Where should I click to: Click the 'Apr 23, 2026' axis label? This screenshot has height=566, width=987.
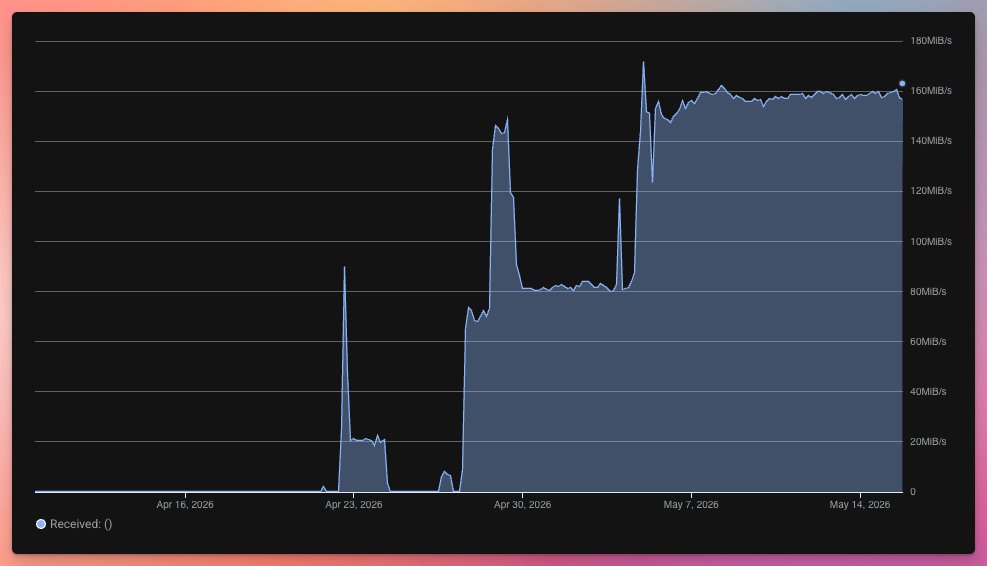pyautogui.click(x=354, y=504)
